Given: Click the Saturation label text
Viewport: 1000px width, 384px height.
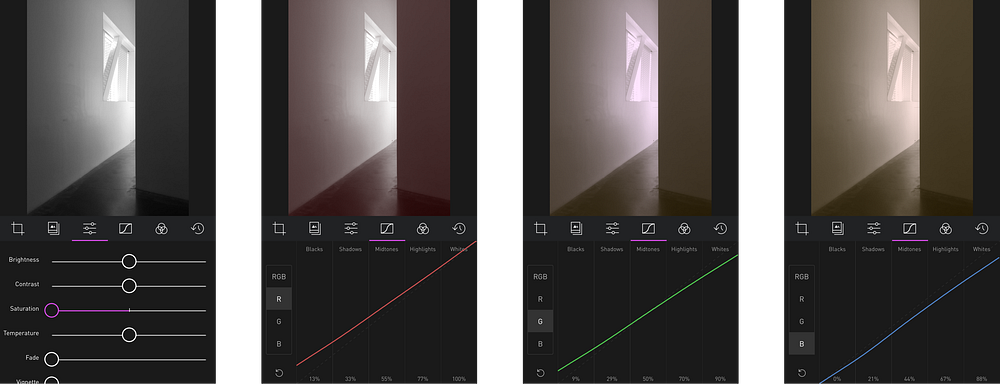Looking at the screenshot, I should (24, 309).
